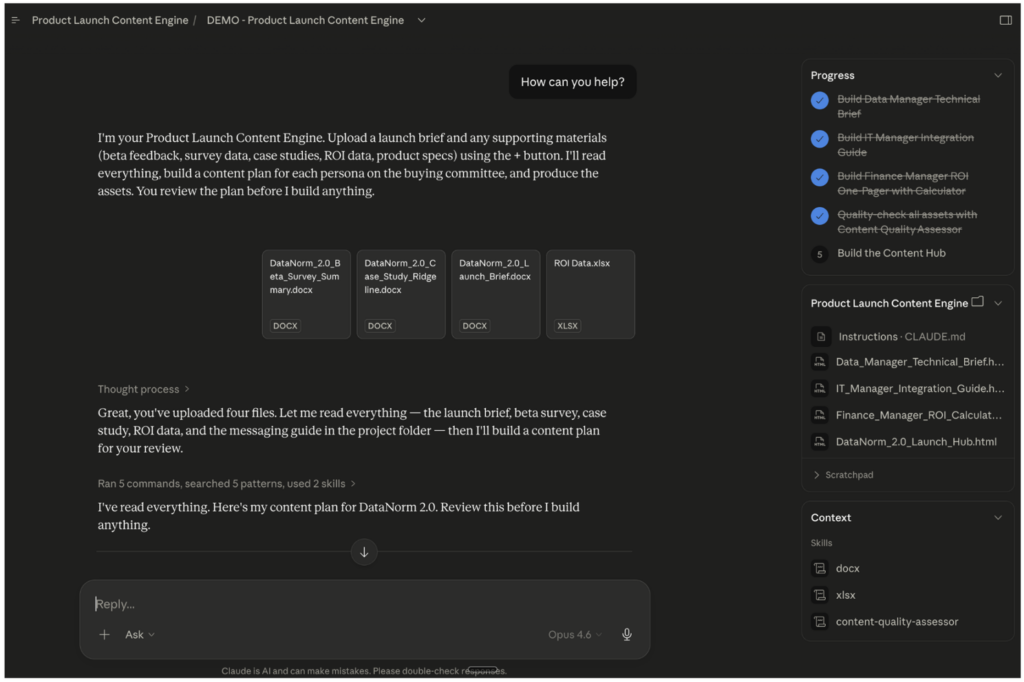Image resolution: width=1024 pixels, height=682 pixels.
Task: Click Quality-check all assets step text
Action: 907,222
